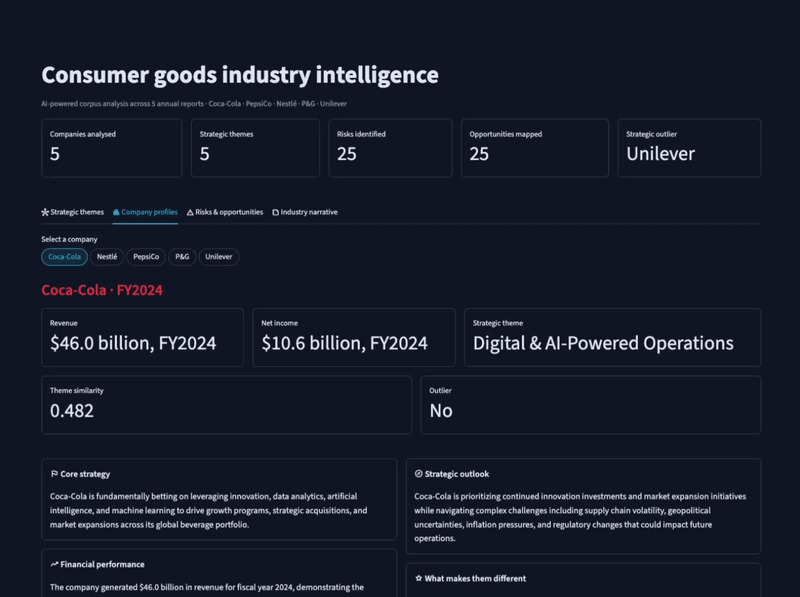
Task: Go to the Industry narrative tab
Action: 305,212
